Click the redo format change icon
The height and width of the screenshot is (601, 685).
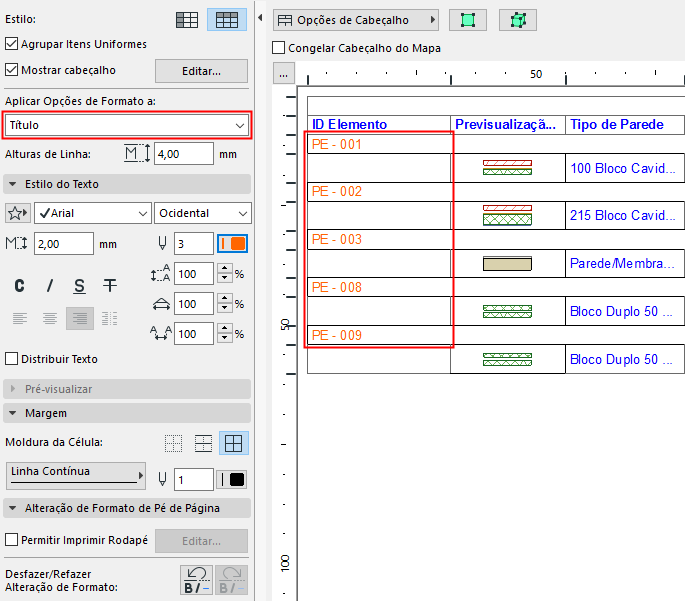coord(231,580)
